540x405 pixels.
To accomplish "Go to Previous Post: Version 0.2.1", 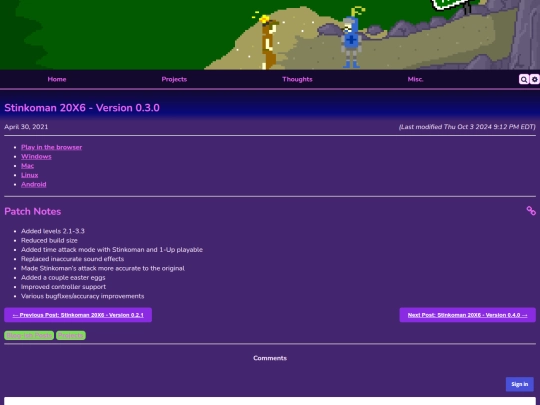I will click(78, 315).
